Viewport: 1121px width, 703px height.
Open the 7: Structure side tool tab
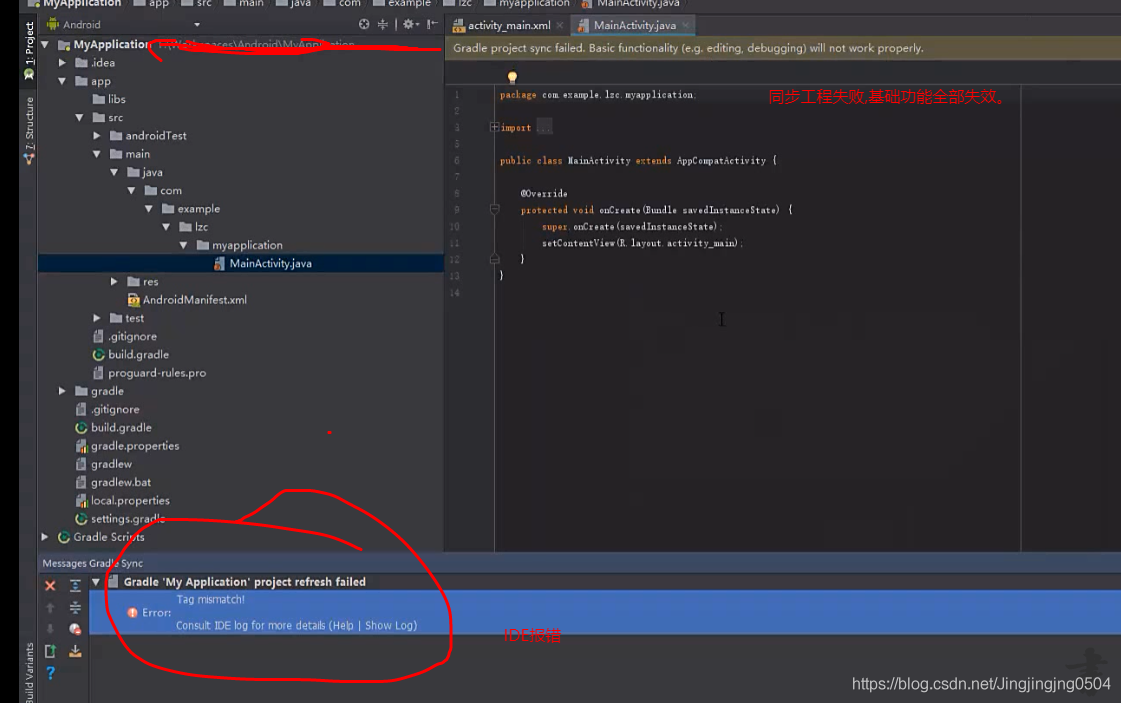(x=29, y=130)
